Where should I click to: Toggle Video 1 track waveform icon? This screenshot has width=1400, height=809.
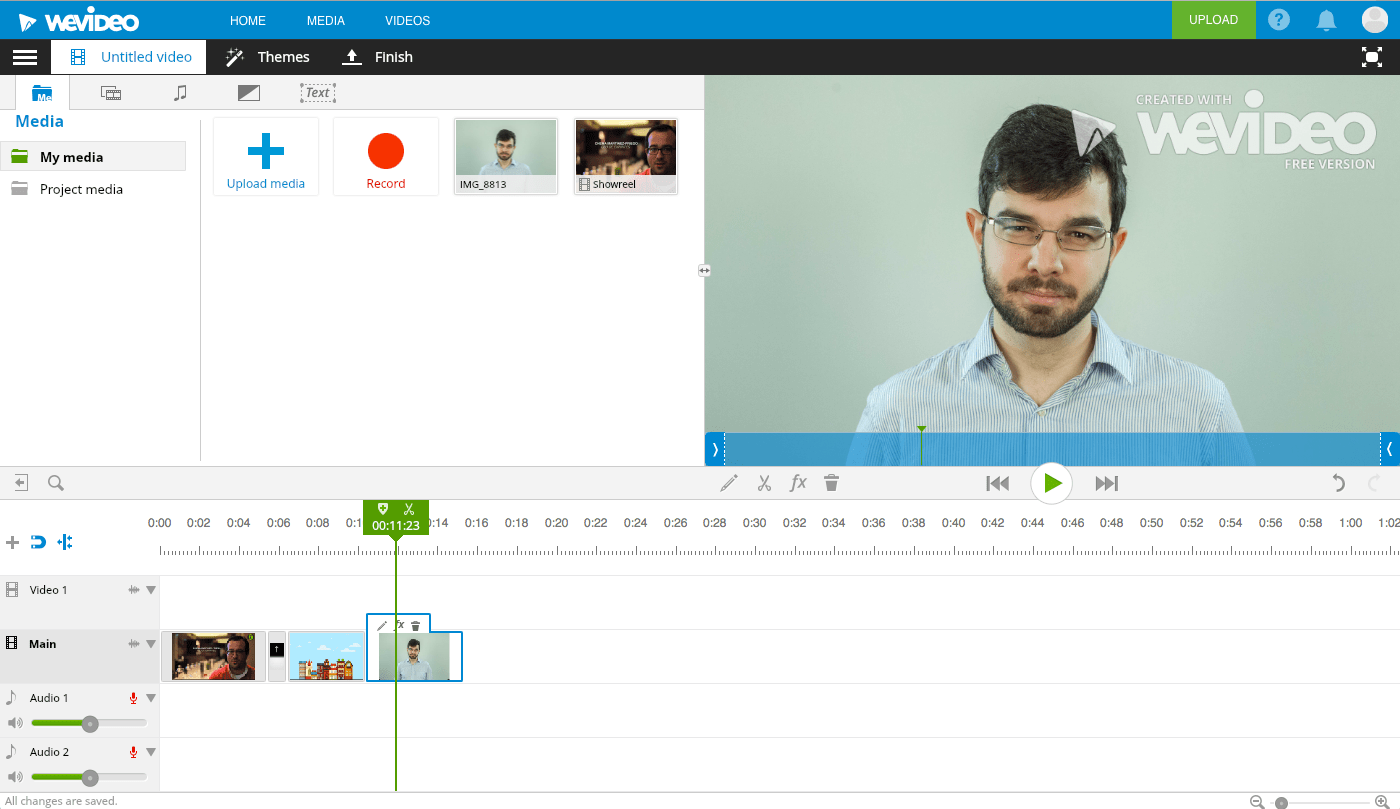point(133,590)
